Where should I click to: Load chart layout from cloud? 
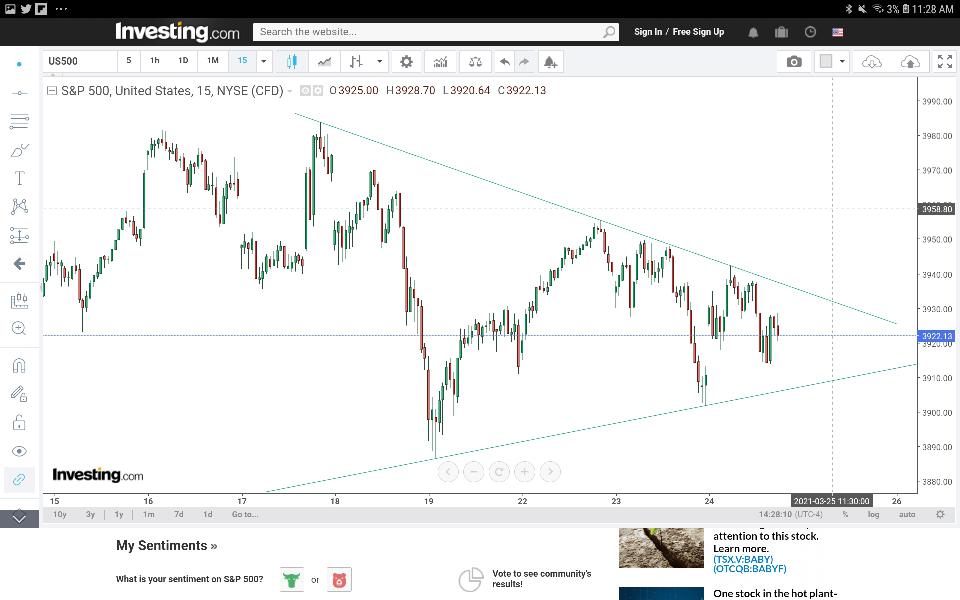tap(872, 61)
